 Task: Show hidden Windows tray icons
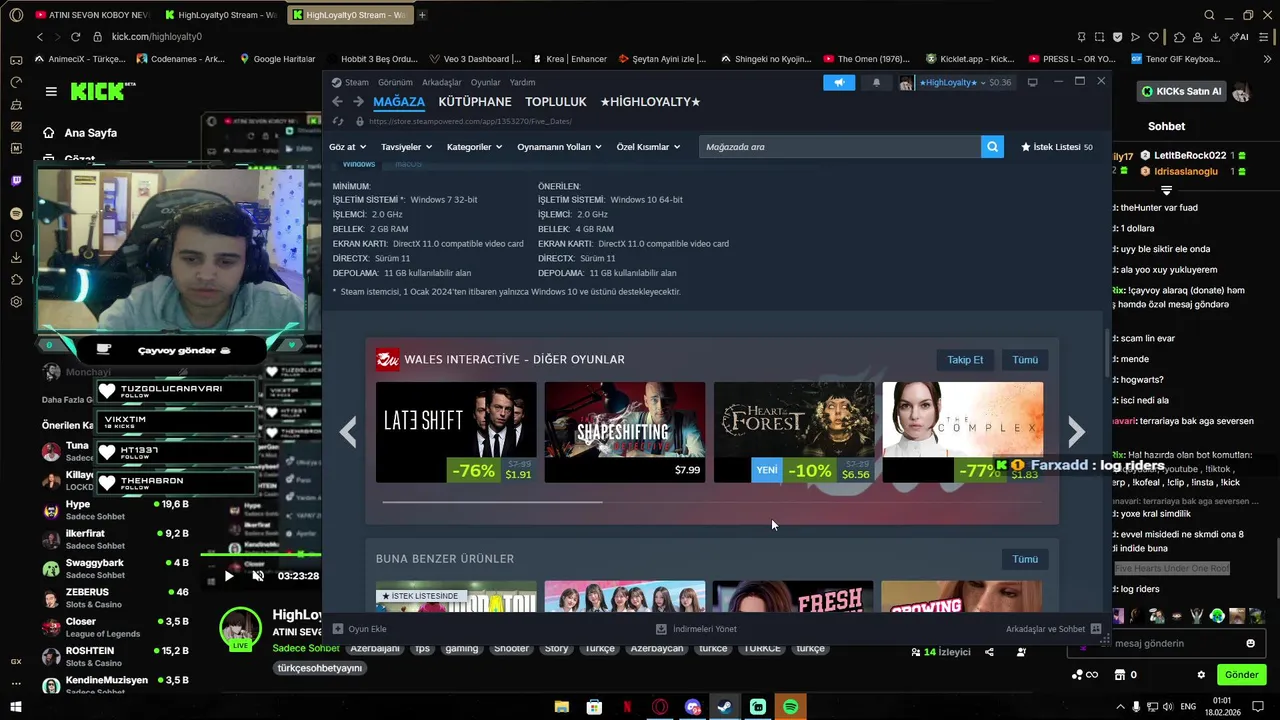1120,707
